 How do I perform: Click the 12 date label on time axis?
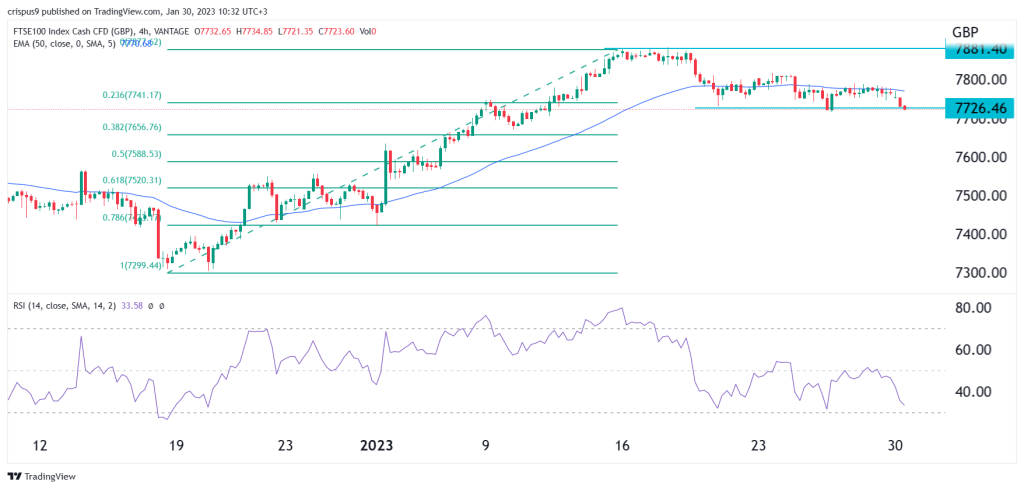click(40, 447)
